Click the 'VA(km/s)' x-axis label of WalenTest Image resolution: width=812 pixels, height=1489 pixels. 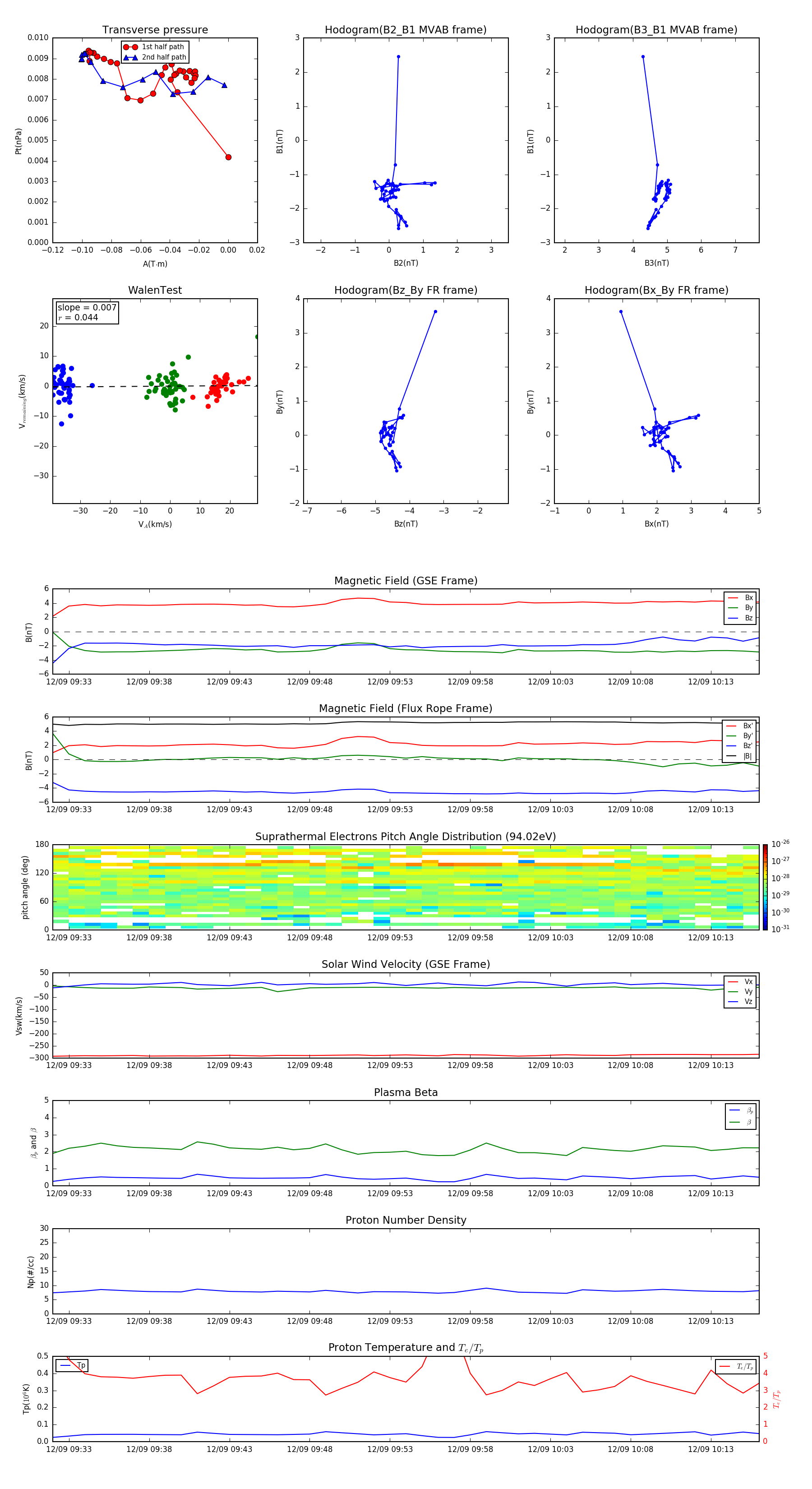click(155, 524)
